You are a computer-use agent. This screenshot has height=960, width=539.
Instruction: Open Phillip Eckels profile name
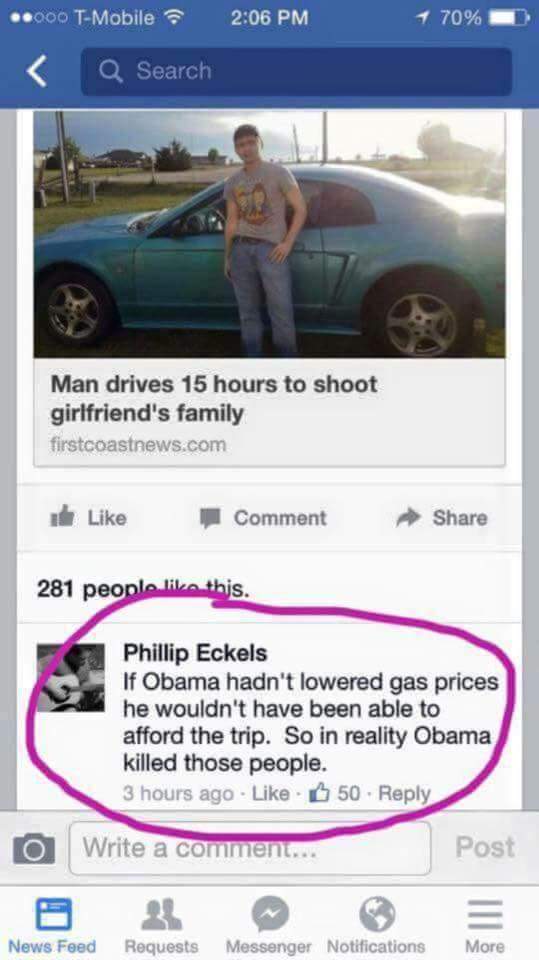coord(195,653)
